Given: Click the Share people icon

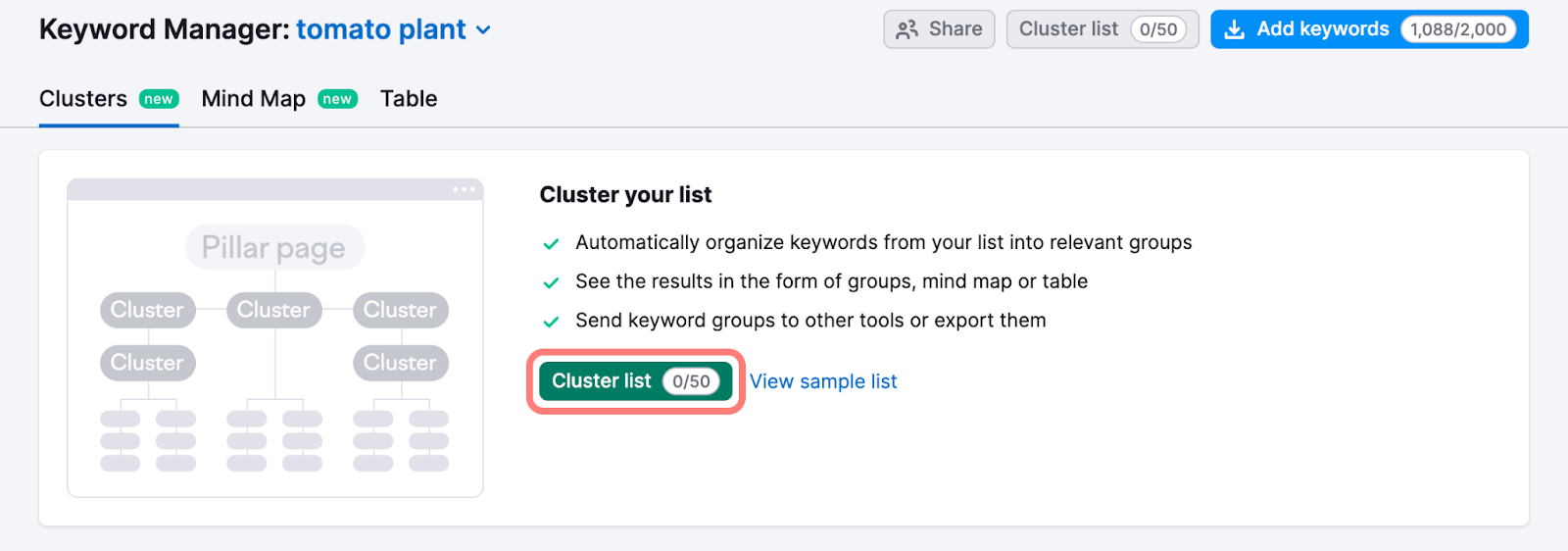Looking at the screenshot, I should [x=906, y=29].
